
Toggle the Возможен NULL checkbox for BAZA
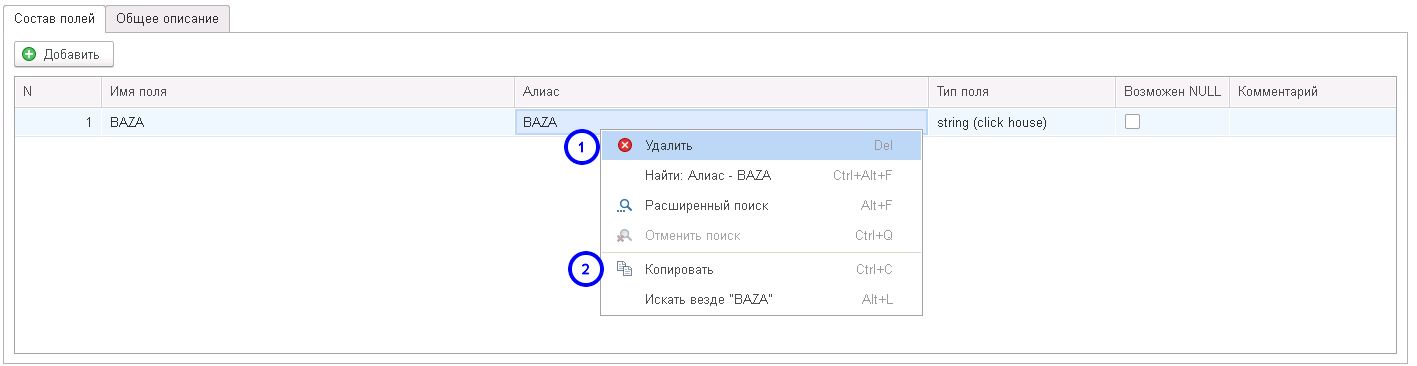tap(1133, 122)
